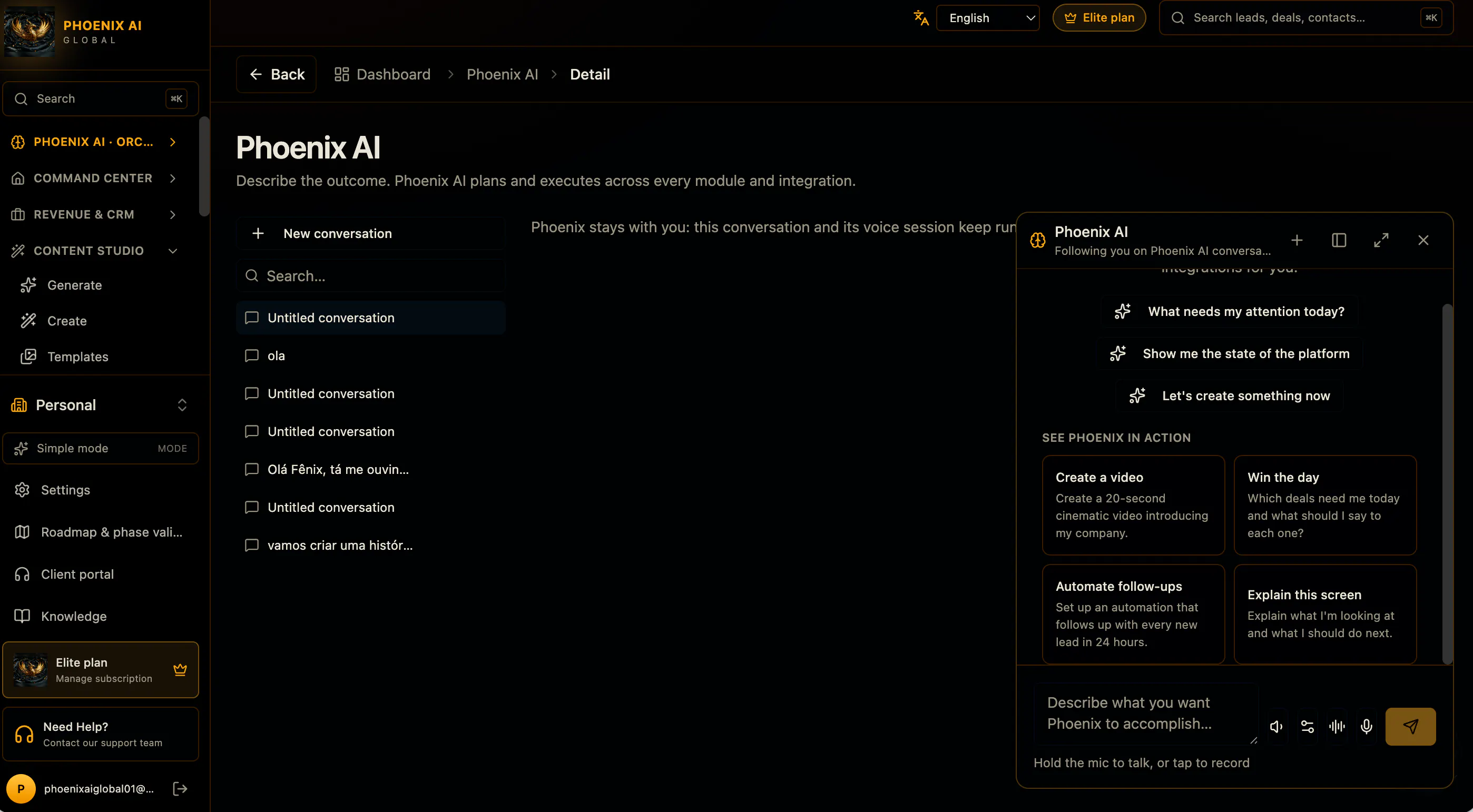Choose 'Let's create something now' suggestion
Screen dimensions: 1473x812
tap(1230, 395)
